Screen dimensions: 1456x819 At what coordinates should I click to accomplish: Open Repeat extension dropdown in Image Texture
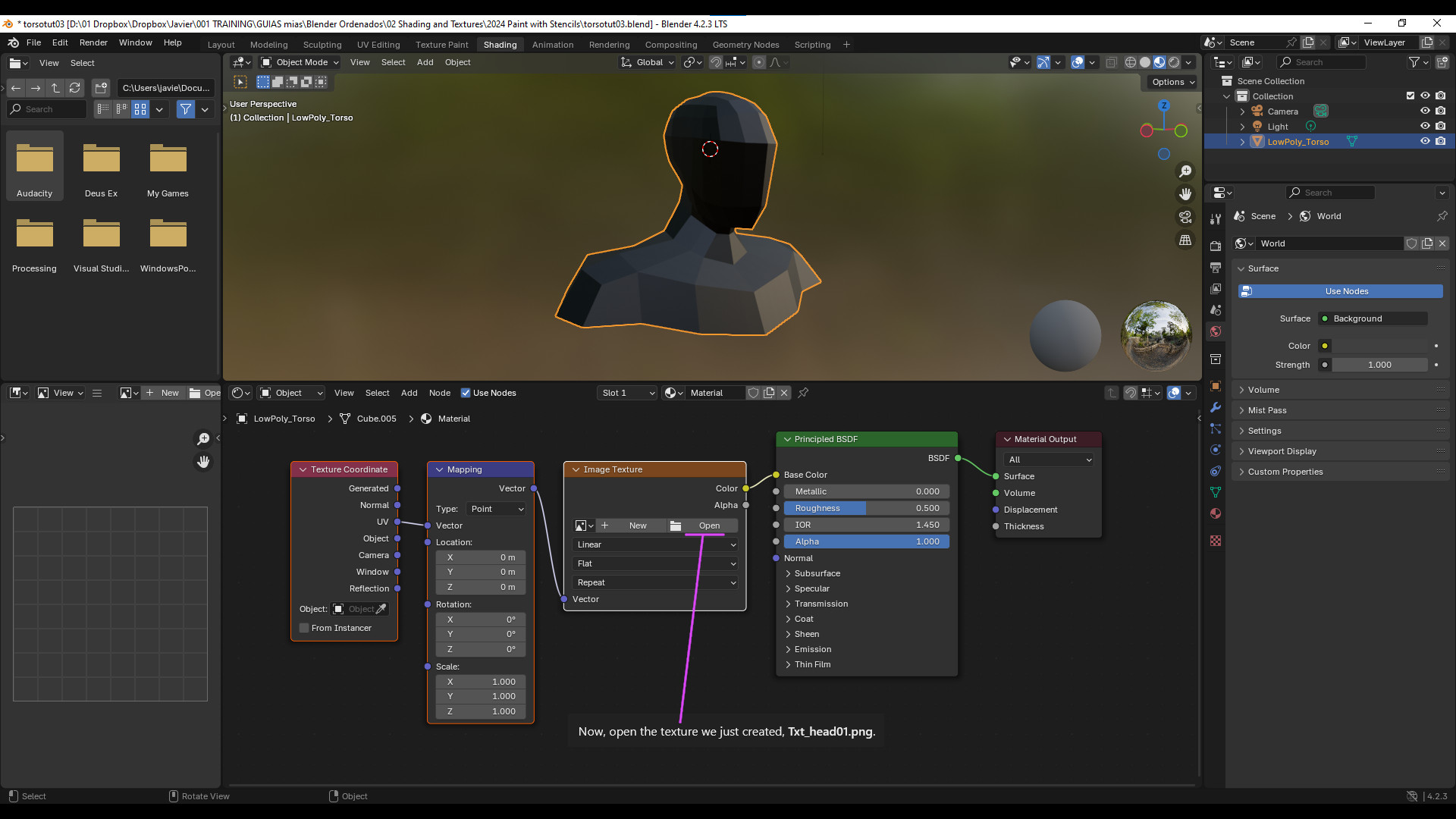(655, 582)
